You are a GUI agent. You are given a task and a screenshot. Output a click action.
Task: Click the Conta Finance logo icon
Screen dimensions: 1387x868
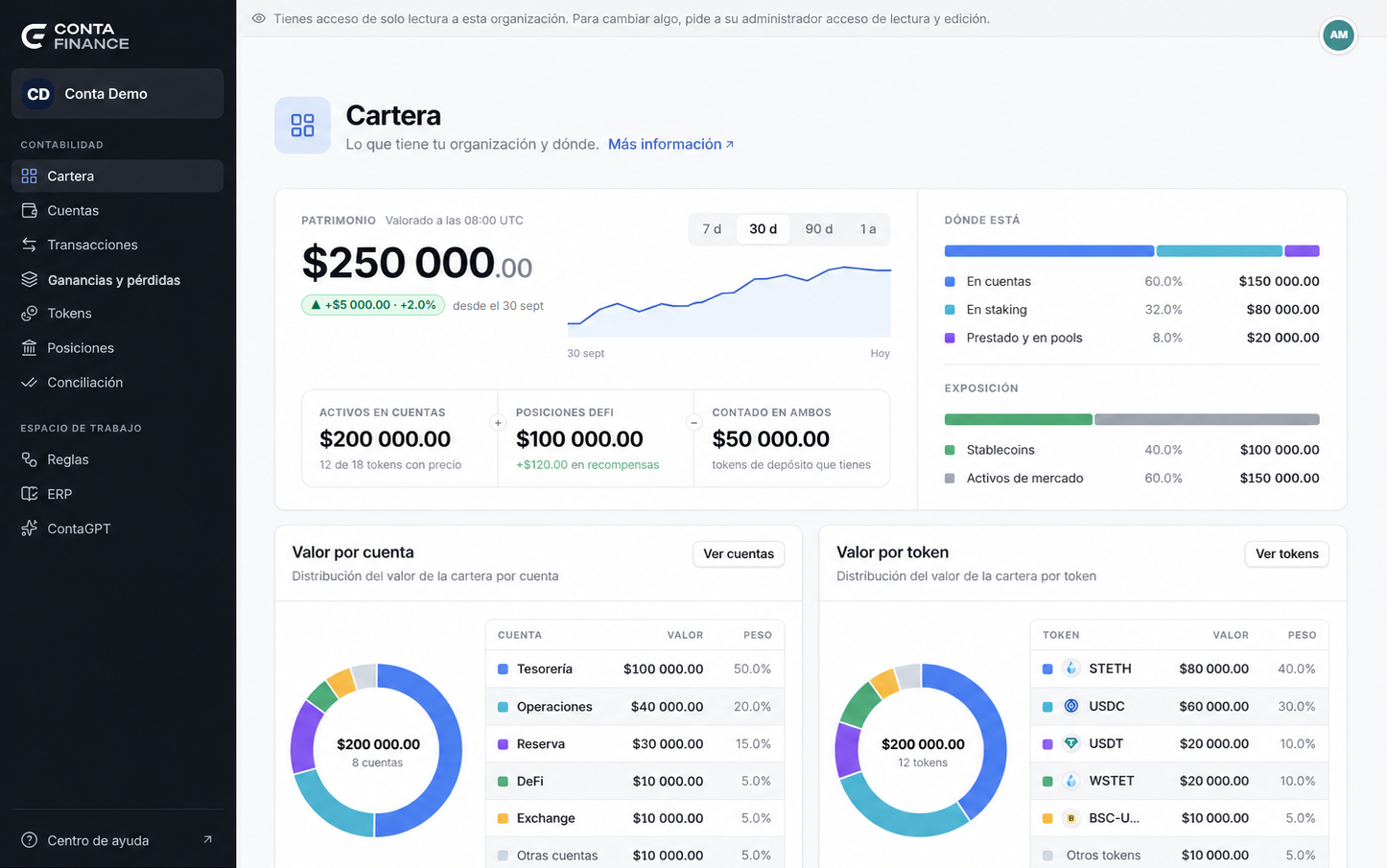34,36
